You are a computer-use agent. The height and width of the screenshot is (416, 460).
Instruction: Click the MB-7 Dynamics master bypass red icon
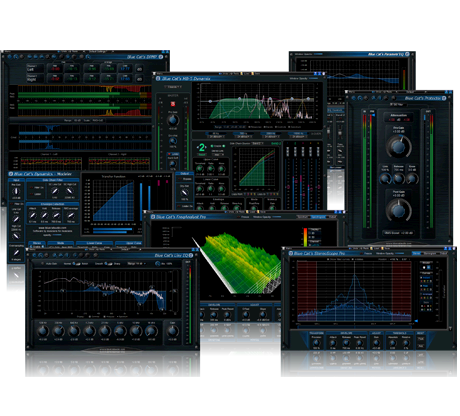pos(173,104)
